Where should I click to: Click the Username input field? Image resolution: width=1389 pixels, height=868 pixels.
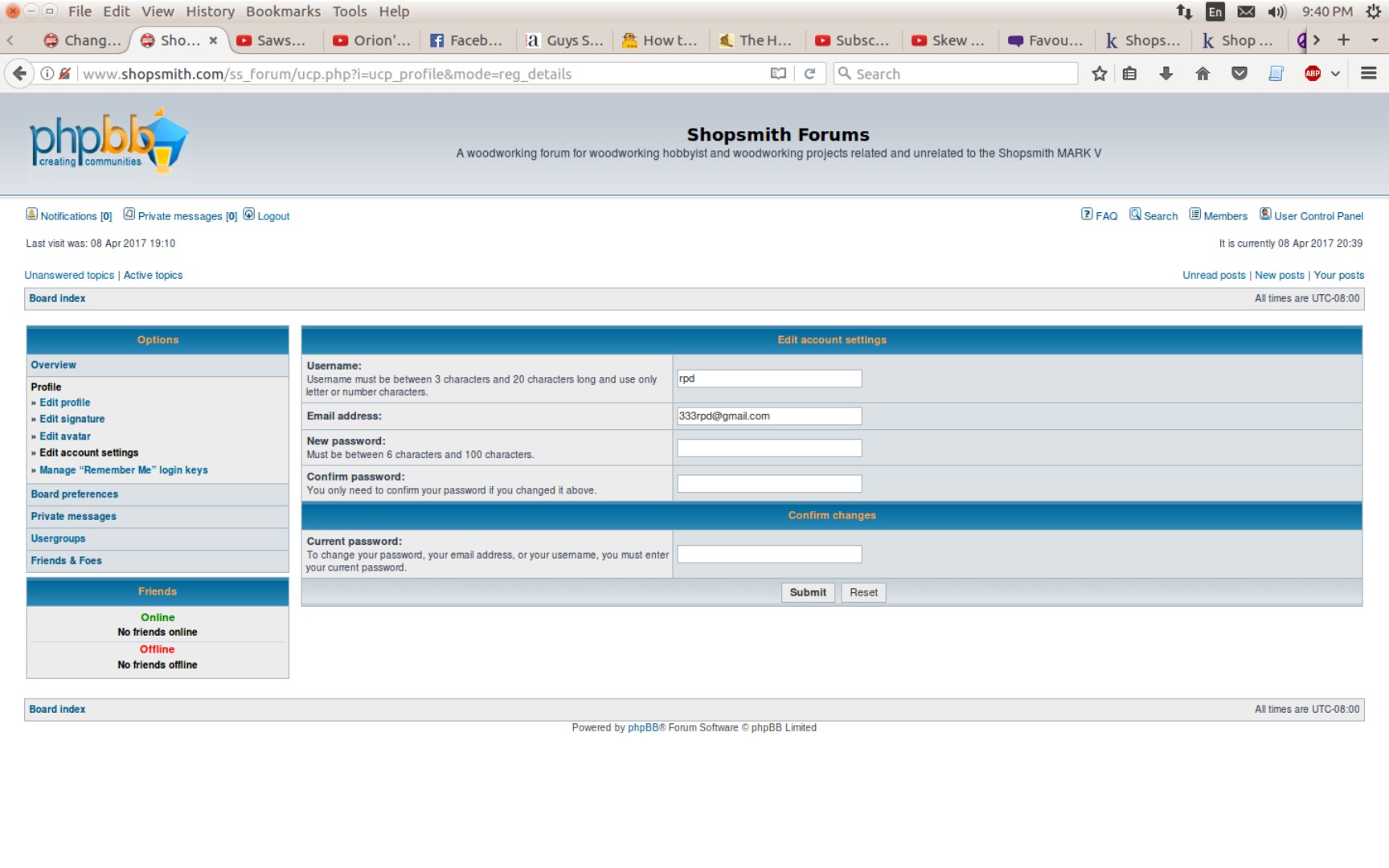coord(769,379)
